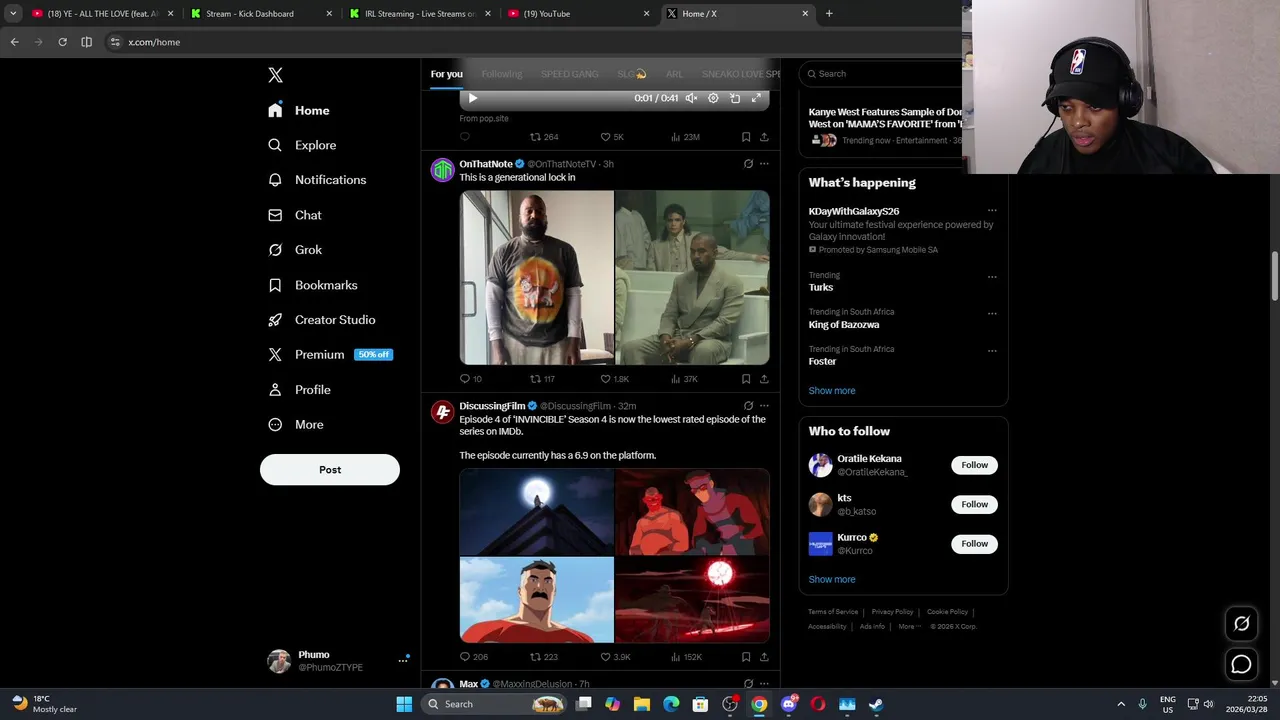Switch to the SPEED GANG tab
This screenshot has height=720, width=1280.
point(569,74)
